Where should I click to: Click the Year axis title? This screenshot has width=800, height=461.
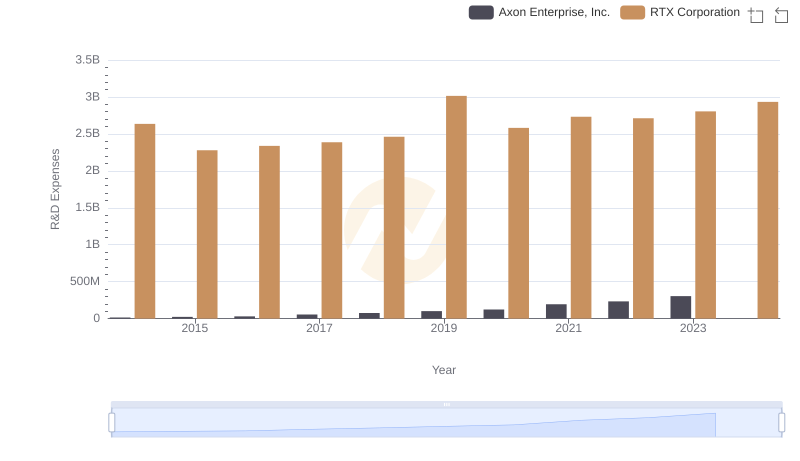(x=444, y=370)
